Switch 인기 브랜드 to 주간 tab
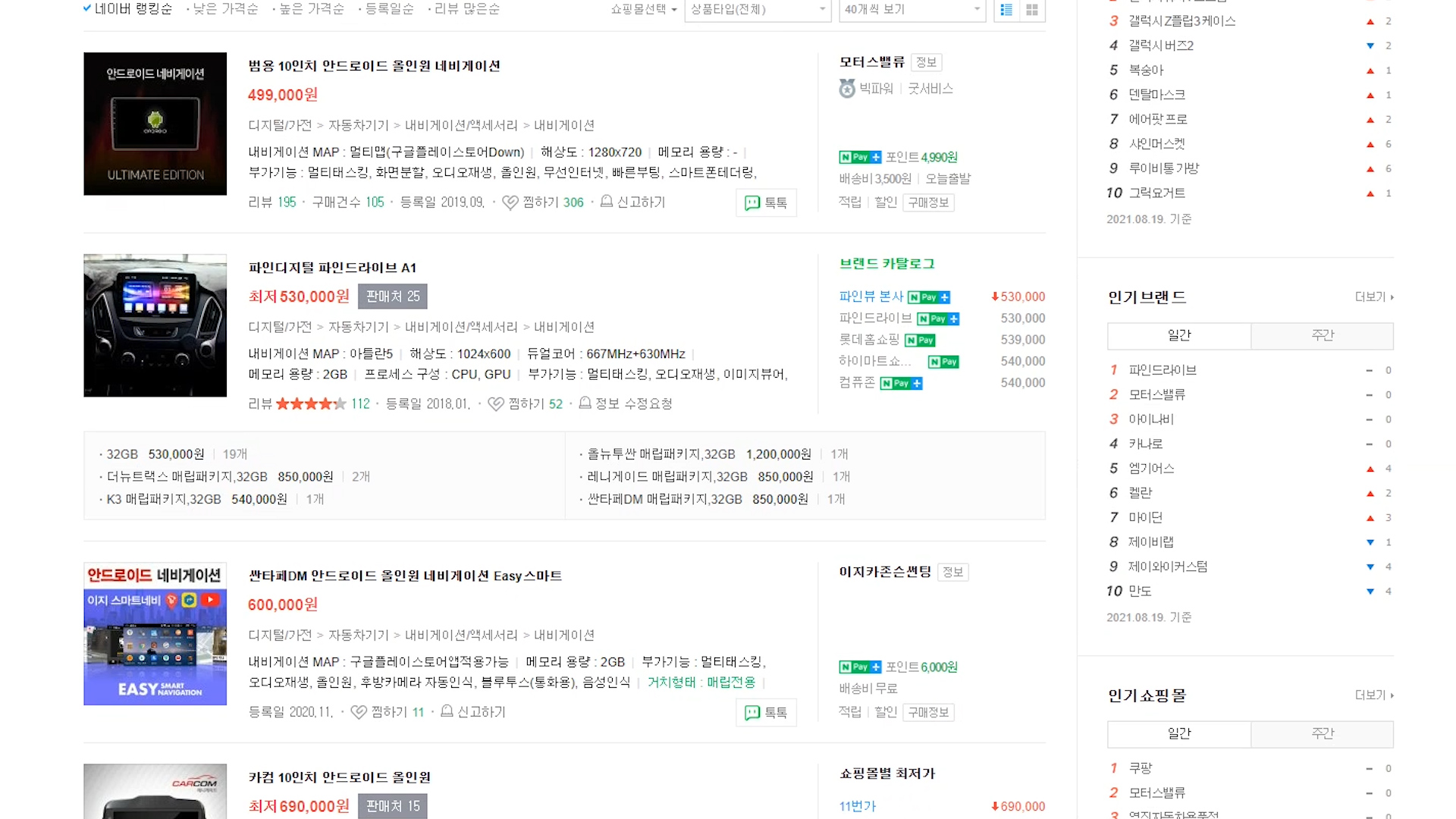This screenshot has width=1456, height=819. (1322, 335)
